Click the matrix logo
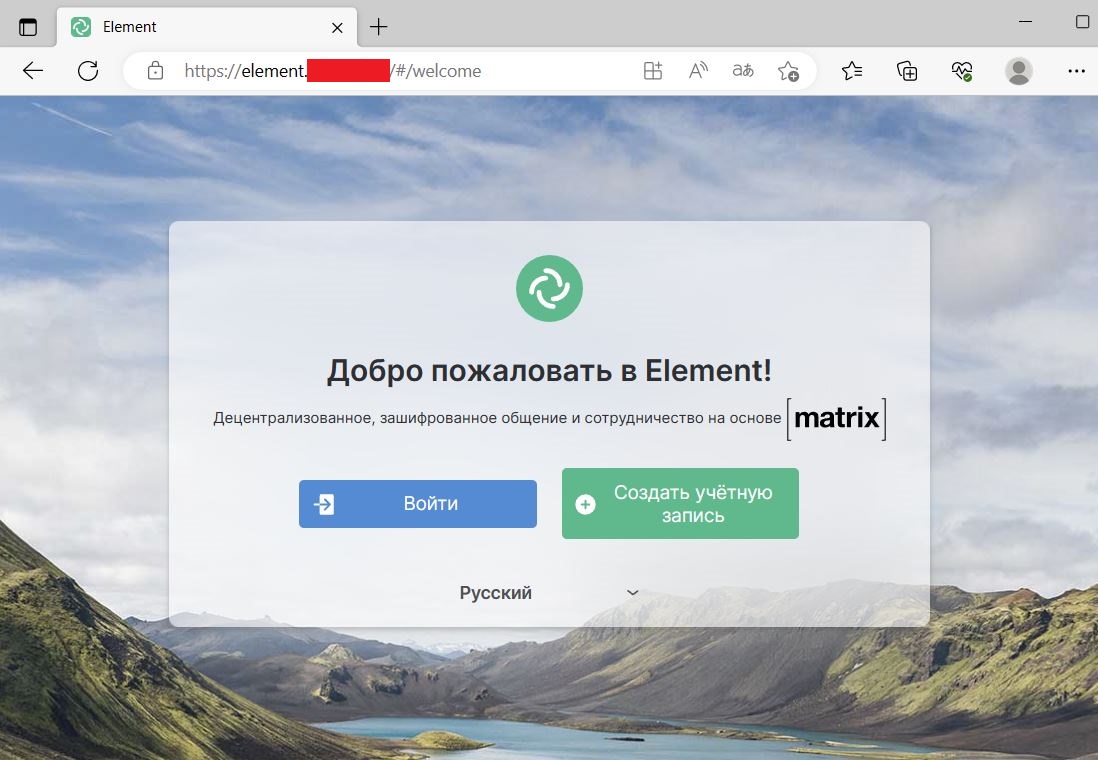Image resolution: width=1098 pixels, height=760 pixels. [x=837, y=418]
